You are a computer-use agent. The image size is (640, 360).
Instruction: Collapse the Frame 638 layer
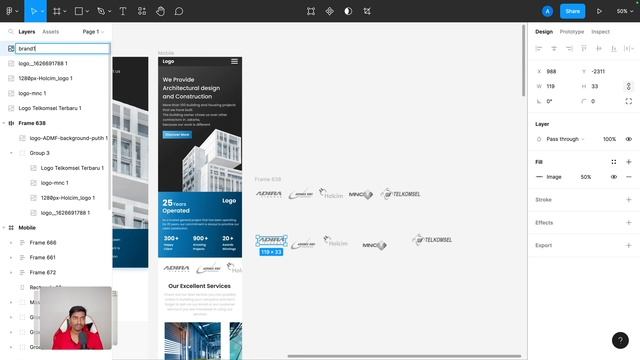[4, 123]
